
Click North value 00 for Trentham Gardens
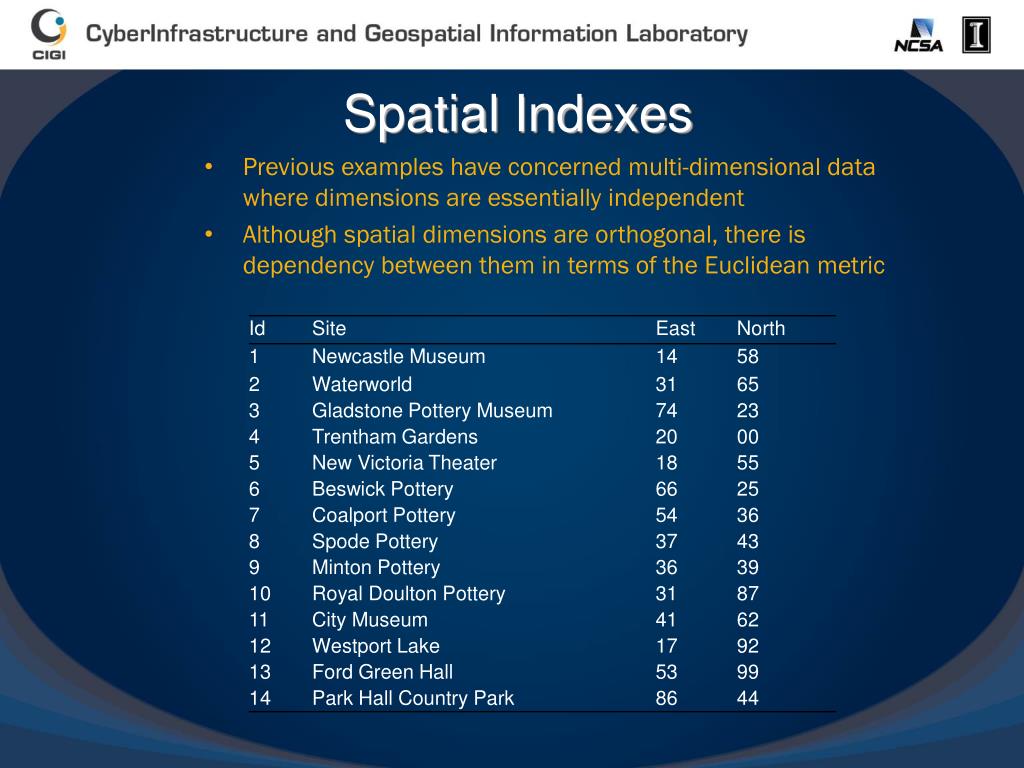coord(748,437)
